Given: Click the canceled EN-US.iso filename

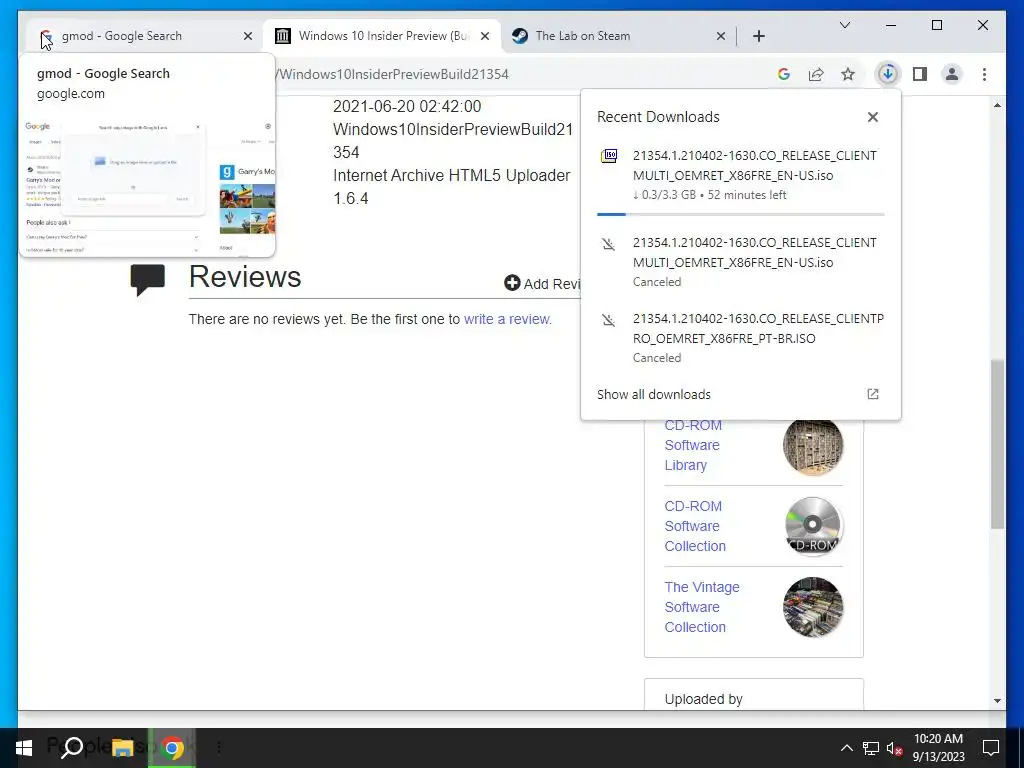Looking at the screenshot, I should coord(755,252).
